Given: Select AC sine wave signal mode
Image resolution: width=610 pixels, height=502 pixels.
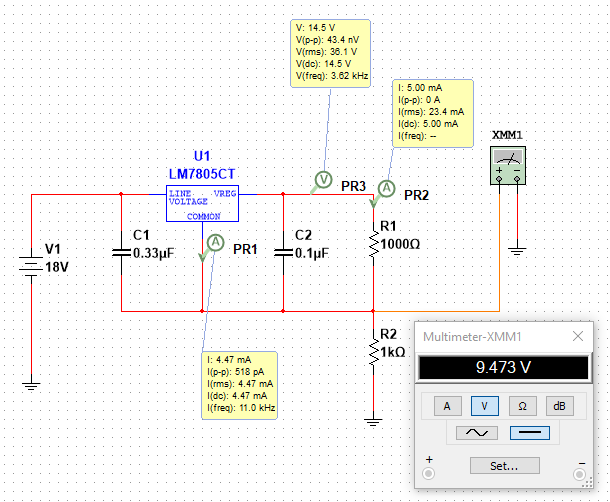Looking at the screenshot, I should click(475, 433).
